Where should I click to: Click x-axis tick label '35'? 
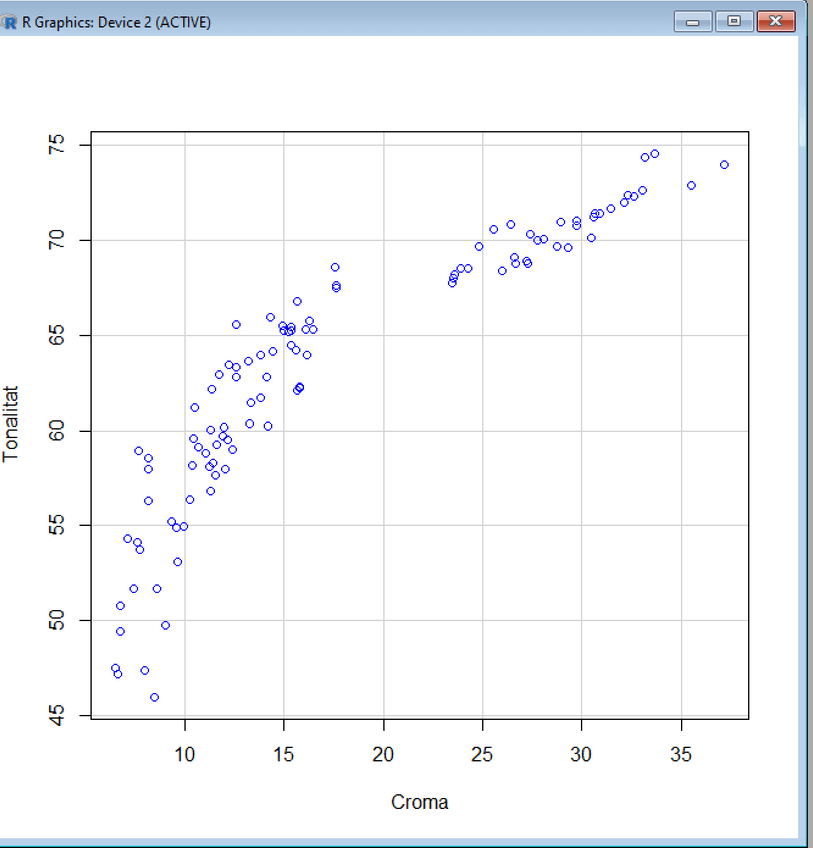pos(681,754)
